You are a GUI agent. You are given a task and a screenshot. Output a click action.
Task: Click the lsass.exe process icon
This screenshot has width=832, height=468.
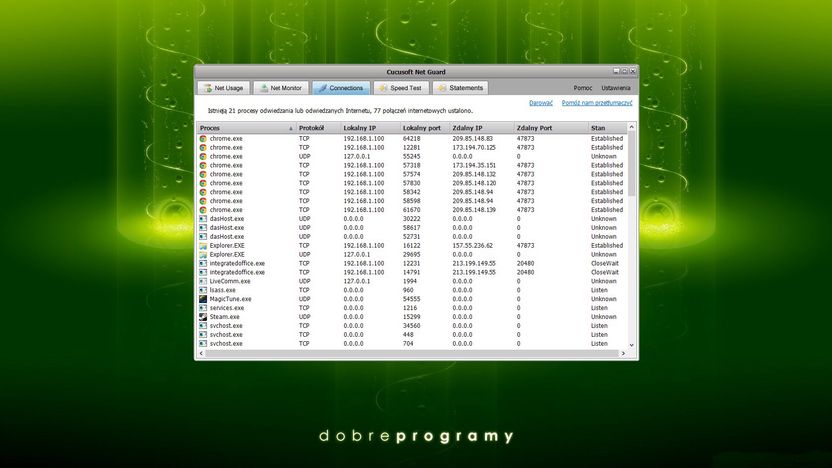click(x=203, y=290)
